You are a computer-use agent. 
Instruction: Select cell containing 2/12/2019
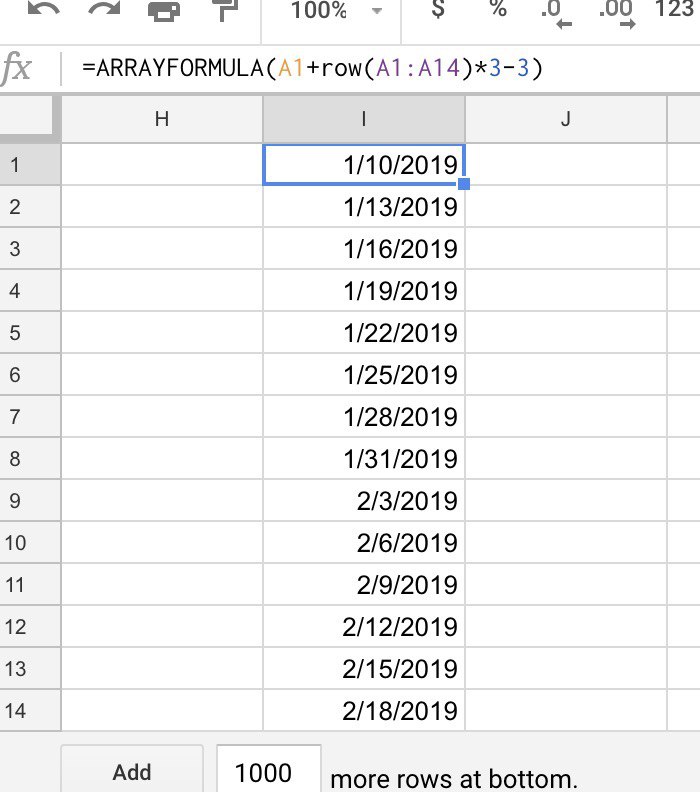click(364, 626)
